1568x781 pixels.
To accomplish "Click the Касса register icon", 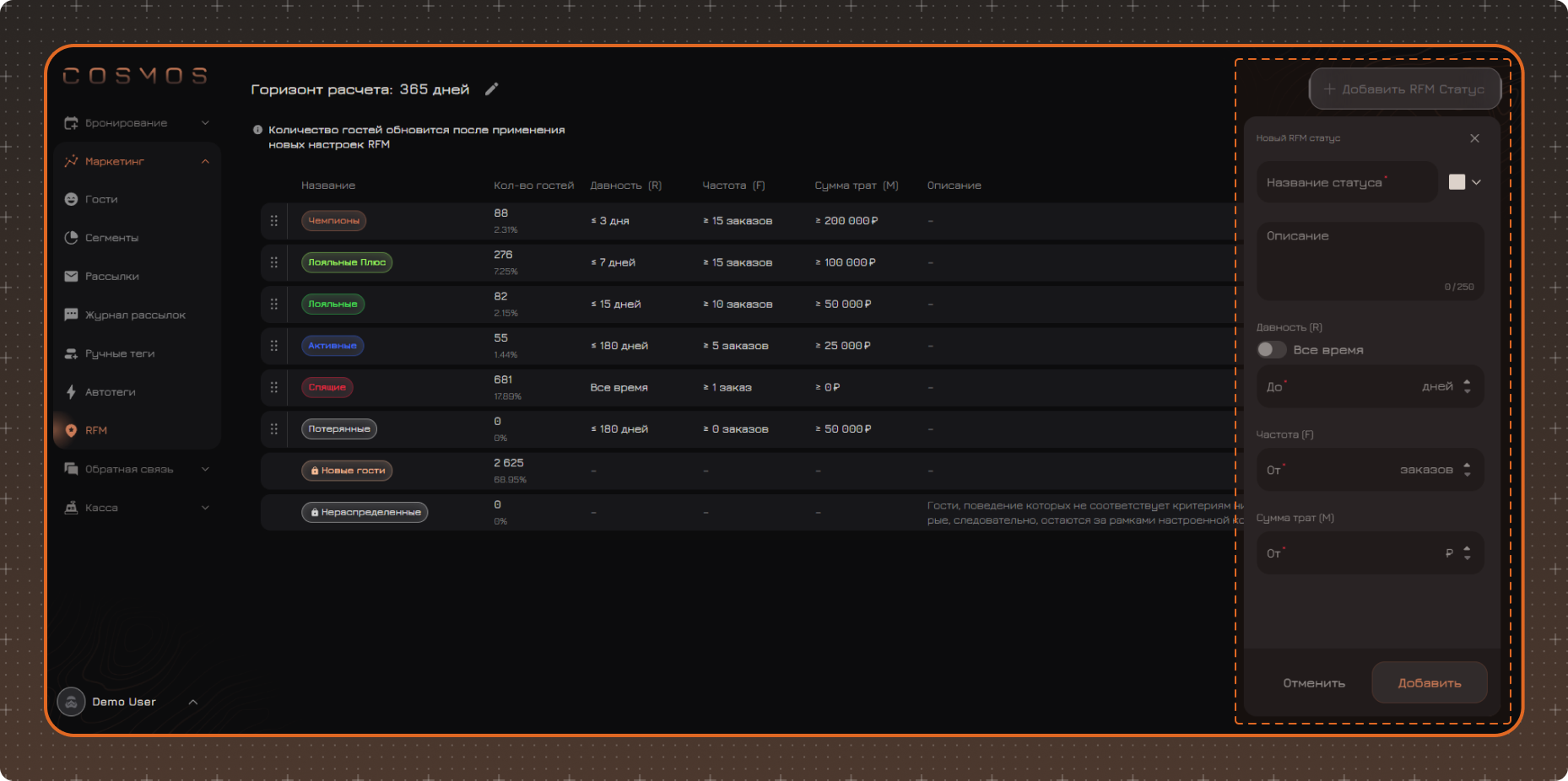I will click(71, 508).
